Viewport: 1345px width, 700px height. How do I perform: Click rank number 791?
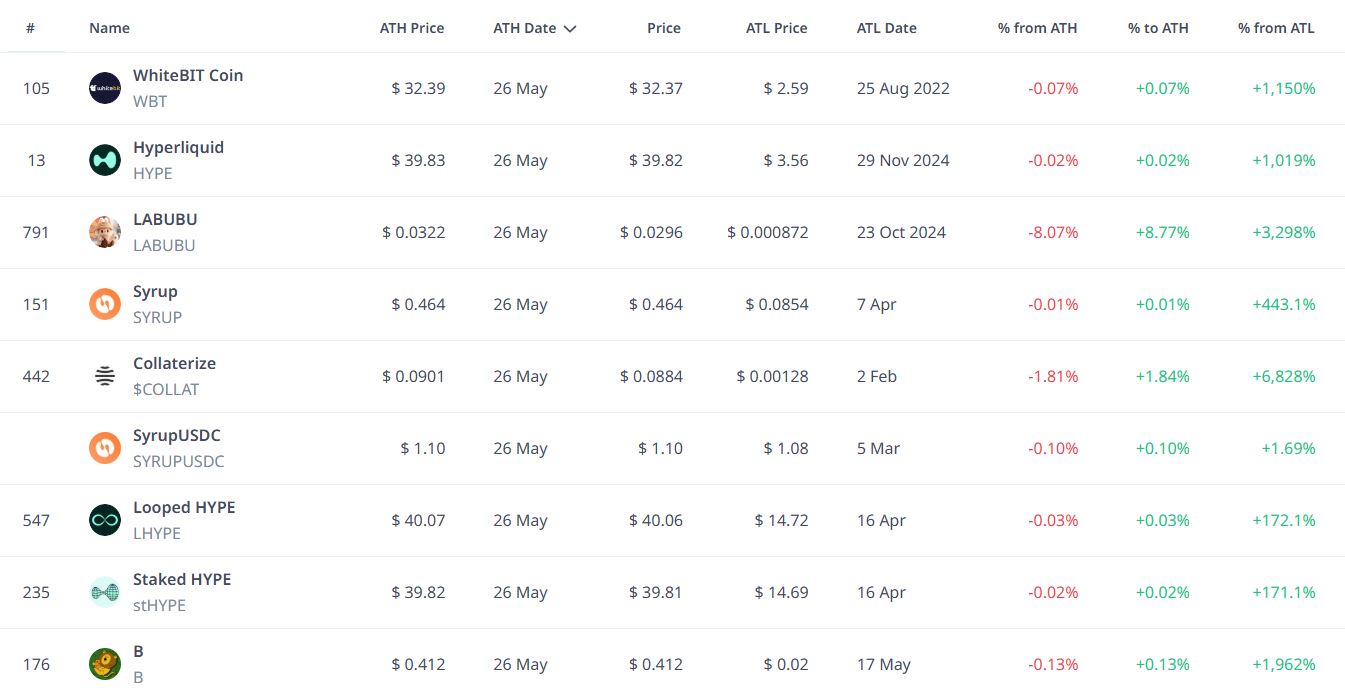pyautogui.click(x=36, y=232)
